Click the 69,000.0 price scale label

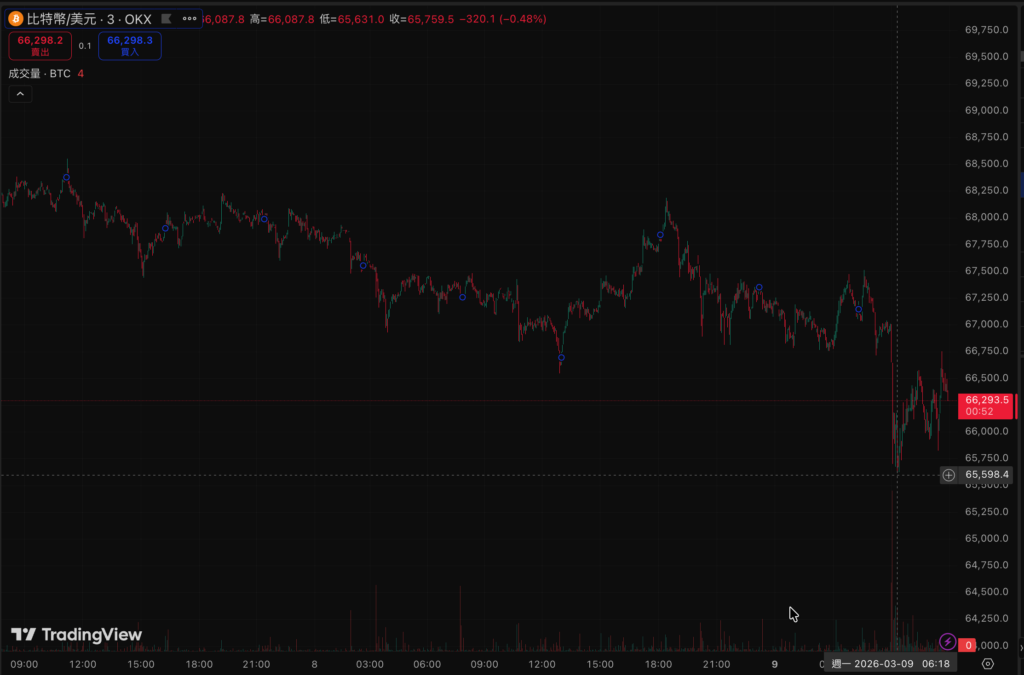(x=986, y=110)
